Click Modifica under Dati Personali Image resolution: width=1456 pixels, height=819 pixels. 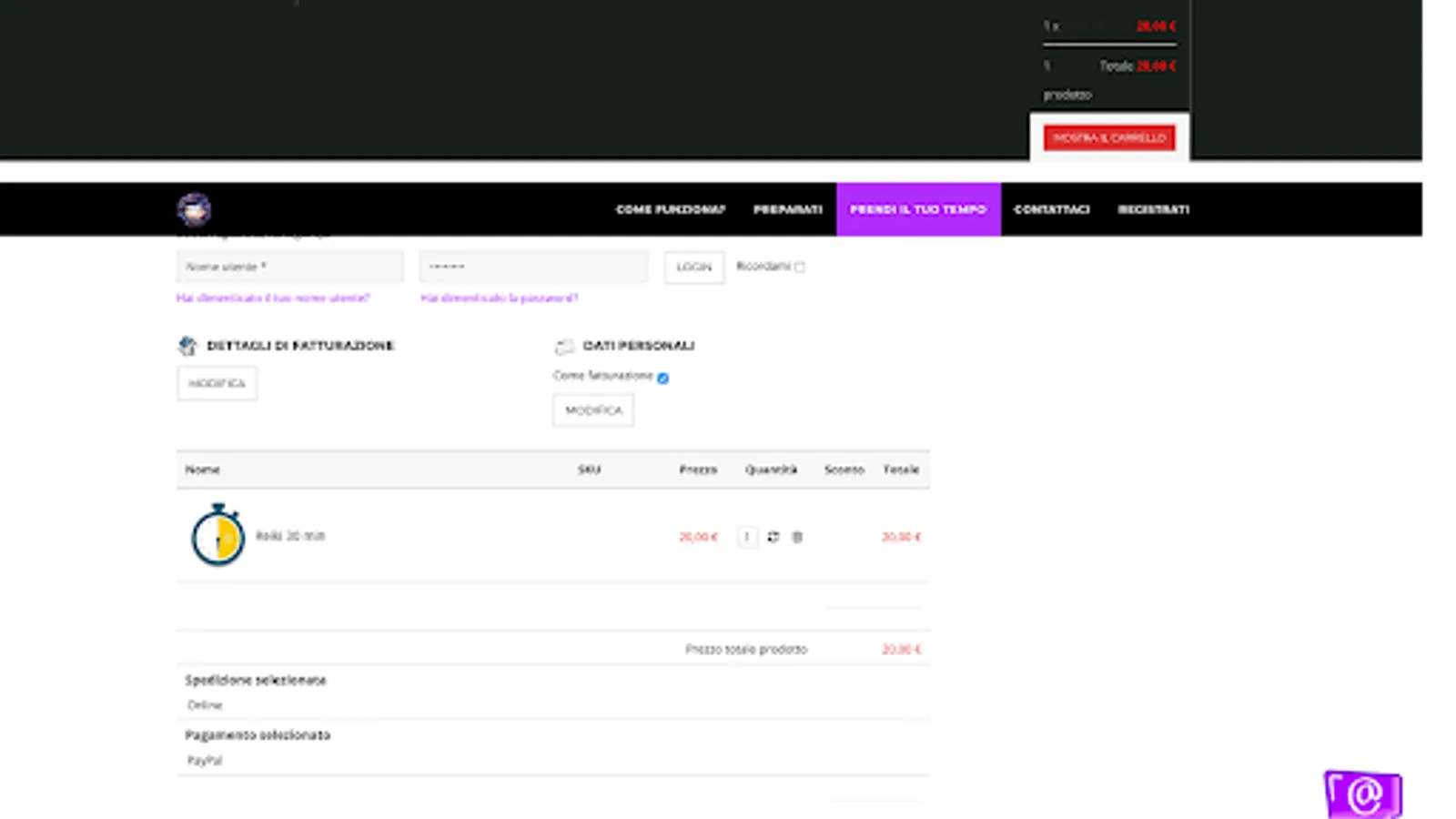[x=593, y=410]
